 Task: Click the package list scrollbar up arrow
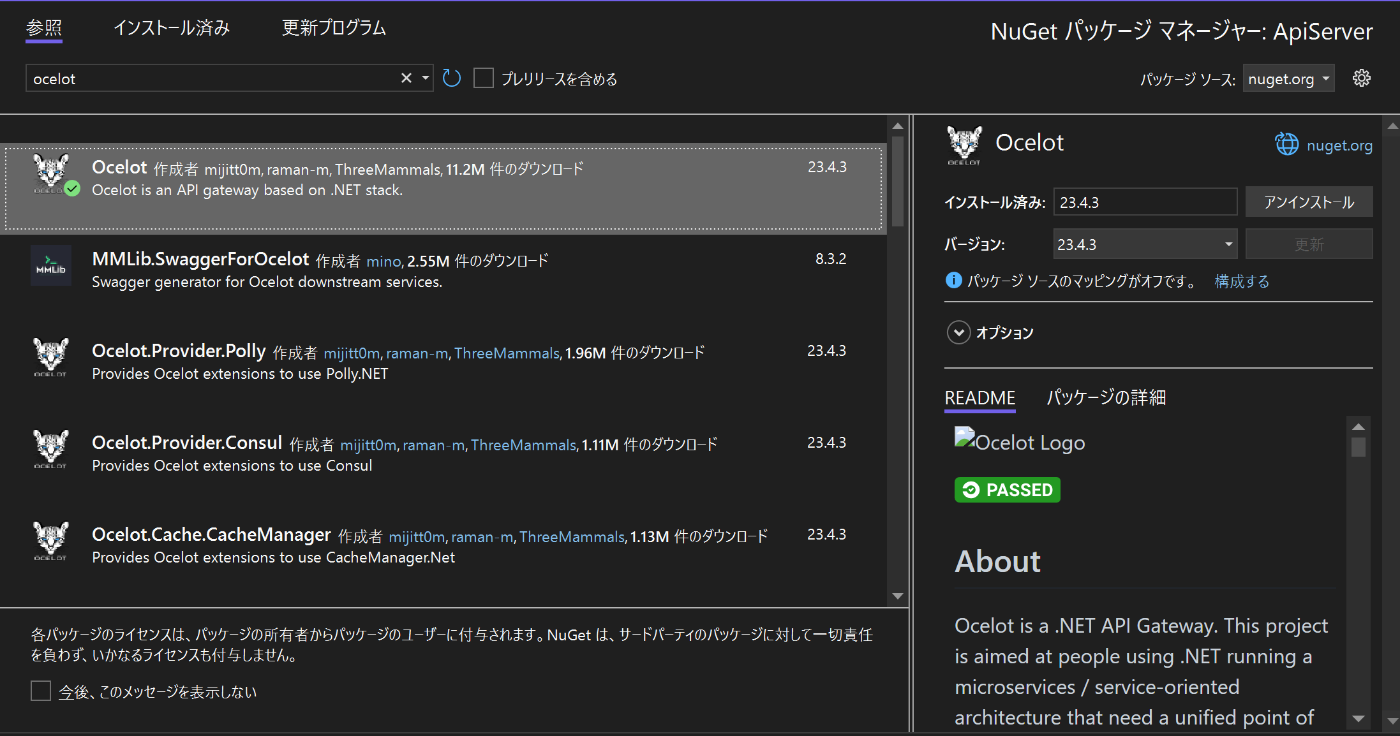[x=897, y=126]
